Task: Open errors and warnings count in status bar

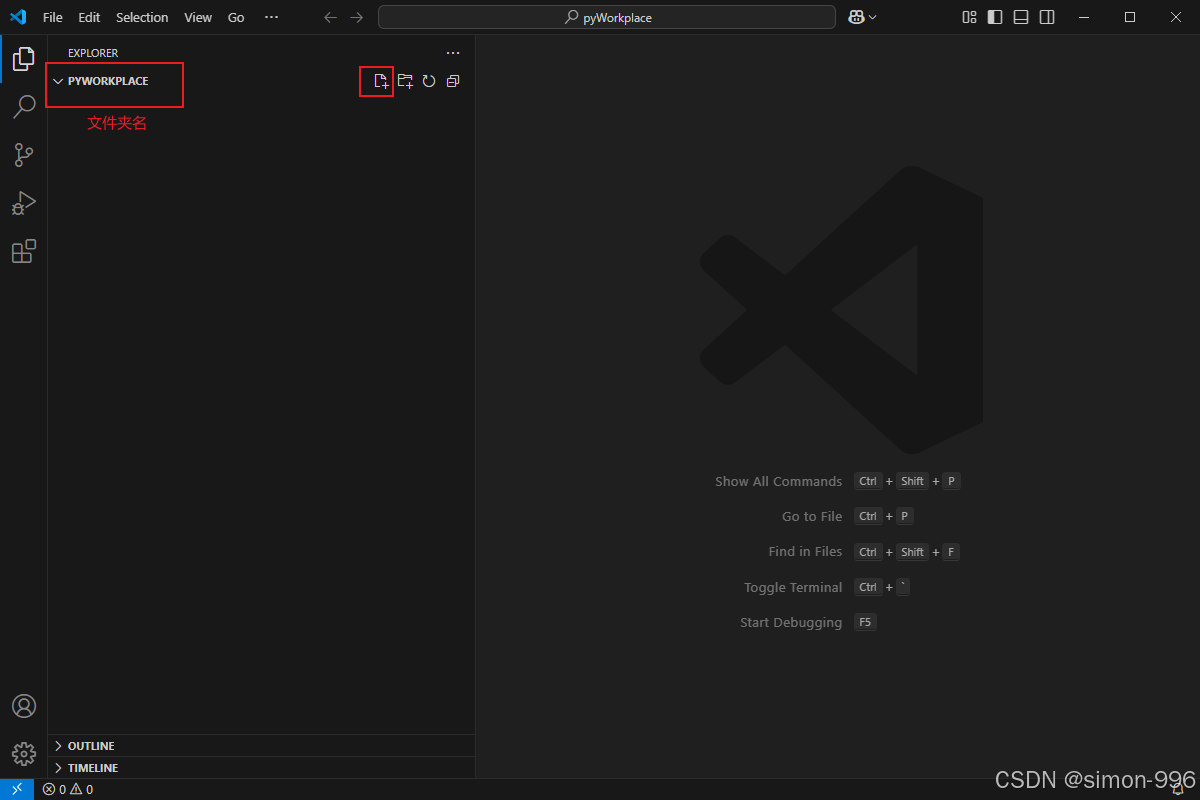Action: point(68,789)
